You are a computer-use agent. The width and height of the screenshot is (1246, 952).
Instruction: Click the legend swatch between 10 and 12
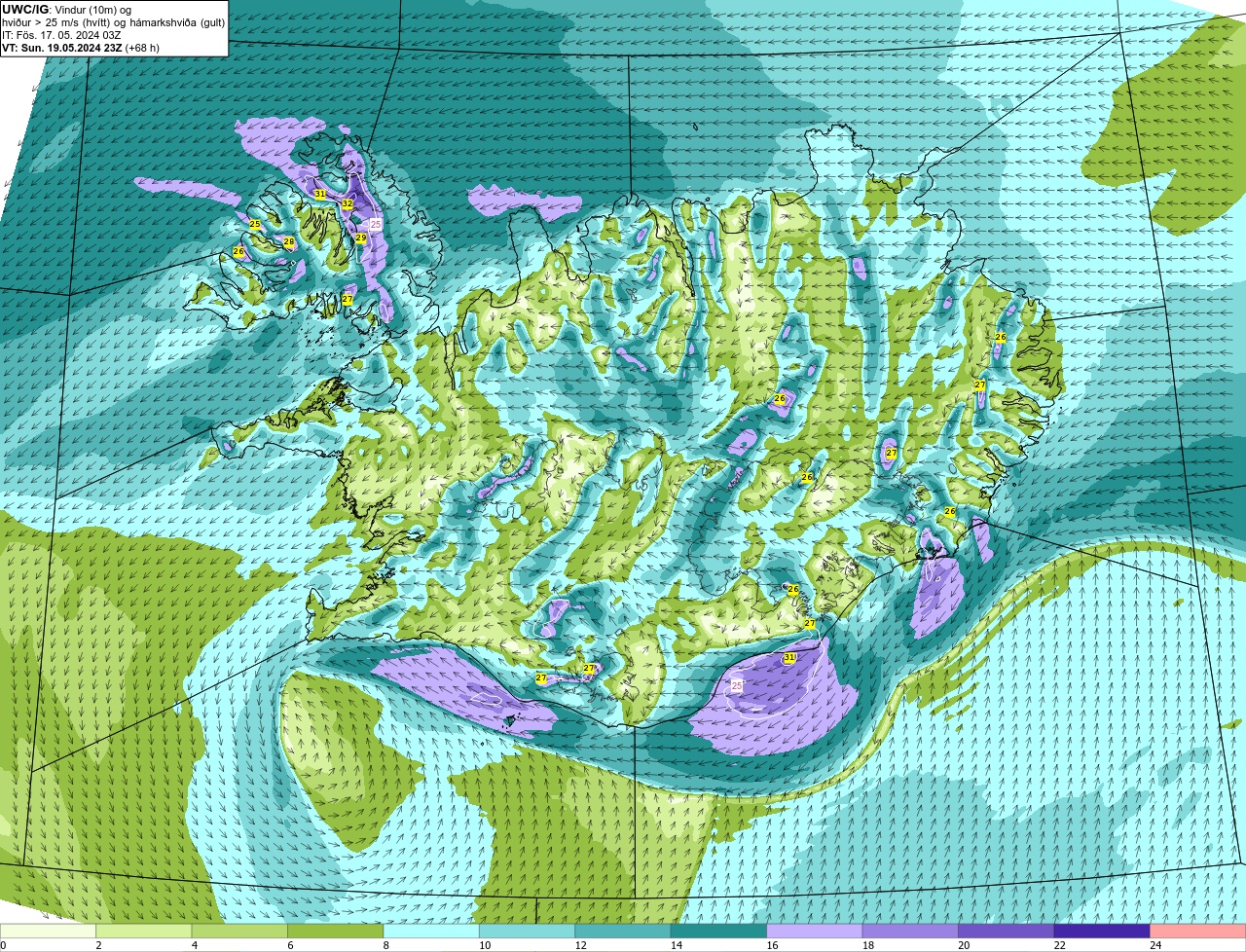point(528,932)
